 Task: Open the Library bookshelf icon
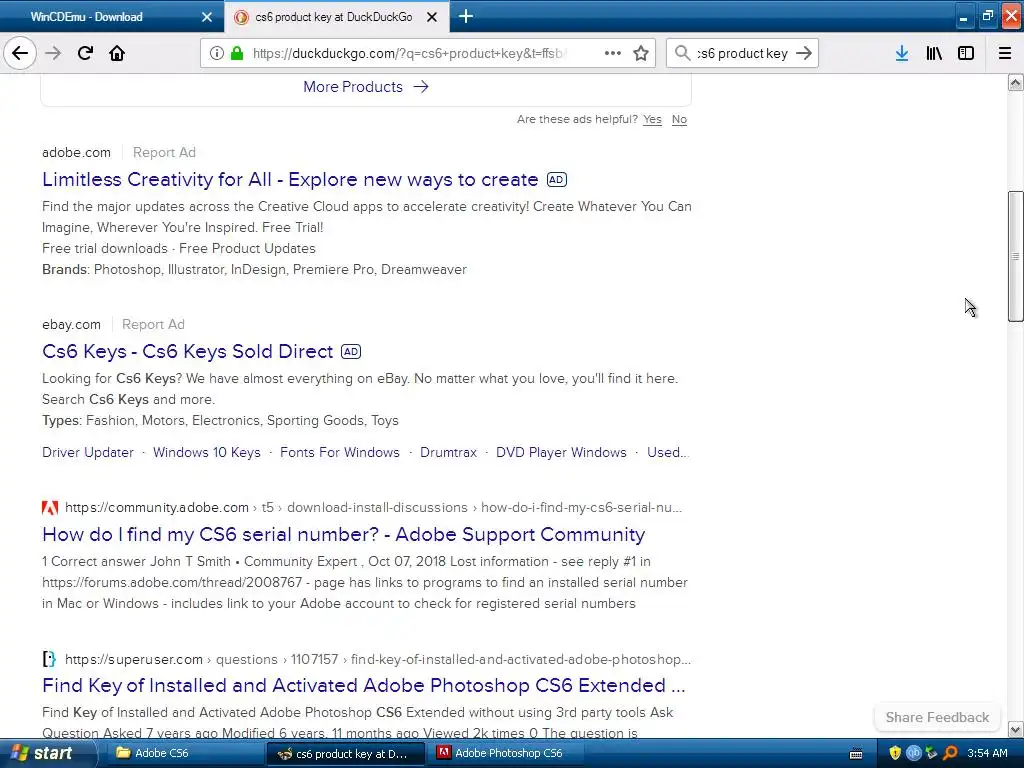(934, 53)
